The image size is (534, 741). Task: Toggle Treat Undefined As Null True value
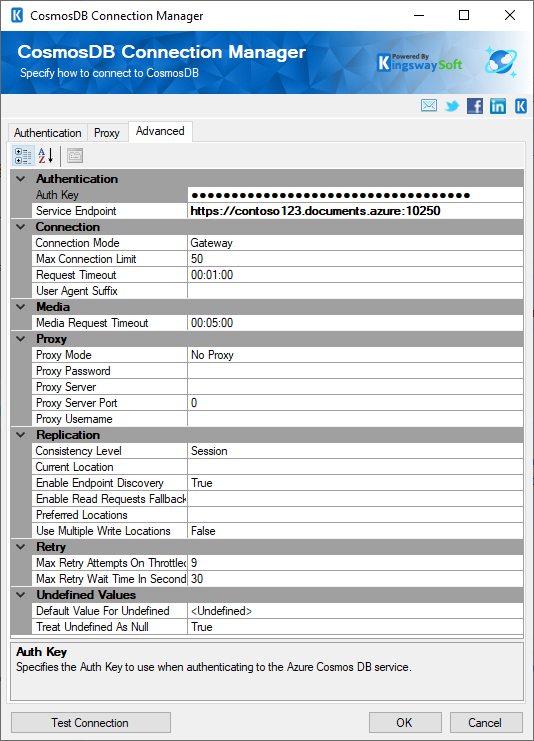tap(355, 627)
